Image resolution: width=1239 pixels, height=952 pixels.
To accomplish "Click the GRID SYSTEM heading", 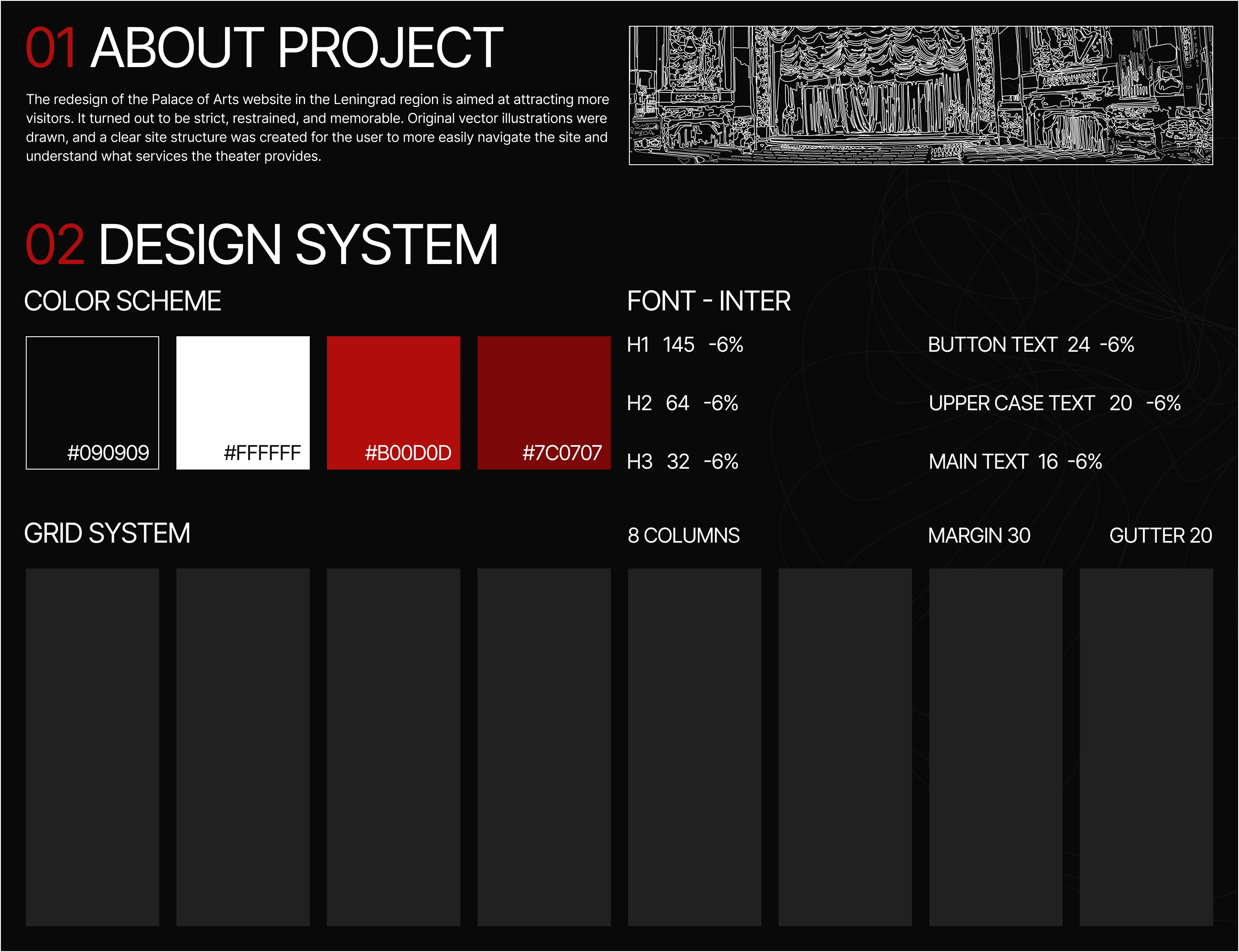I will tap(107, 533).
